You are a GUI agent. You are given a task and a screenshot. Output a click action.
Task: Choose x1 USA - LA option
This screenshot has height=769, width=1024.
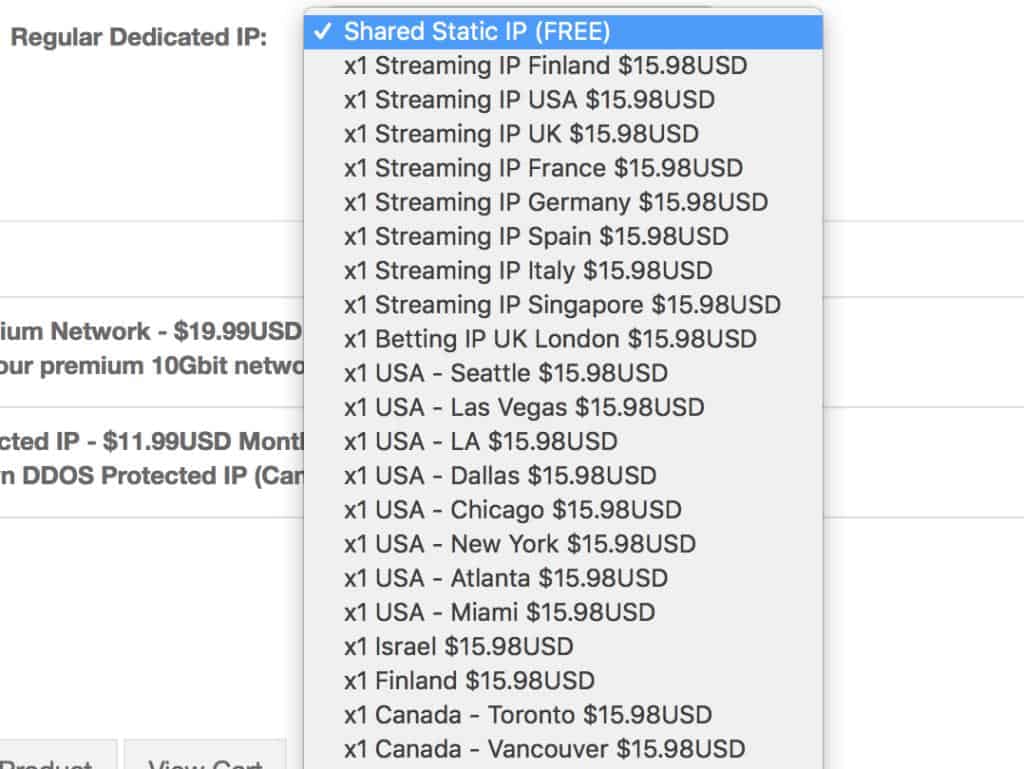(563, 441)
